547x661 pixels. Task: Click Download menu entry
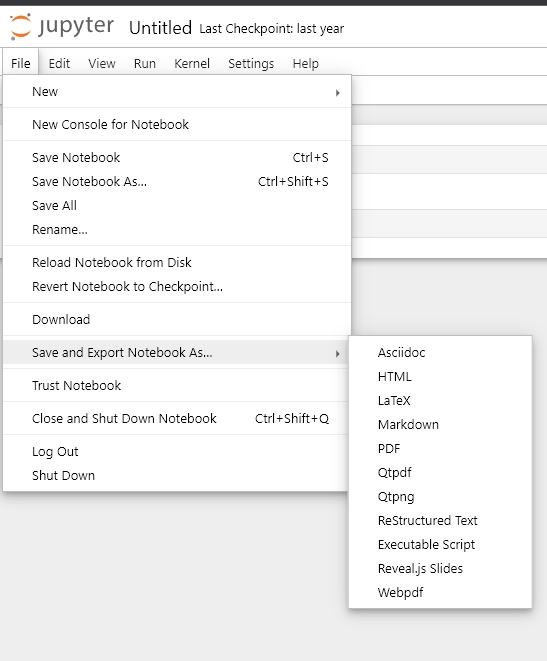tap(177, 319)
